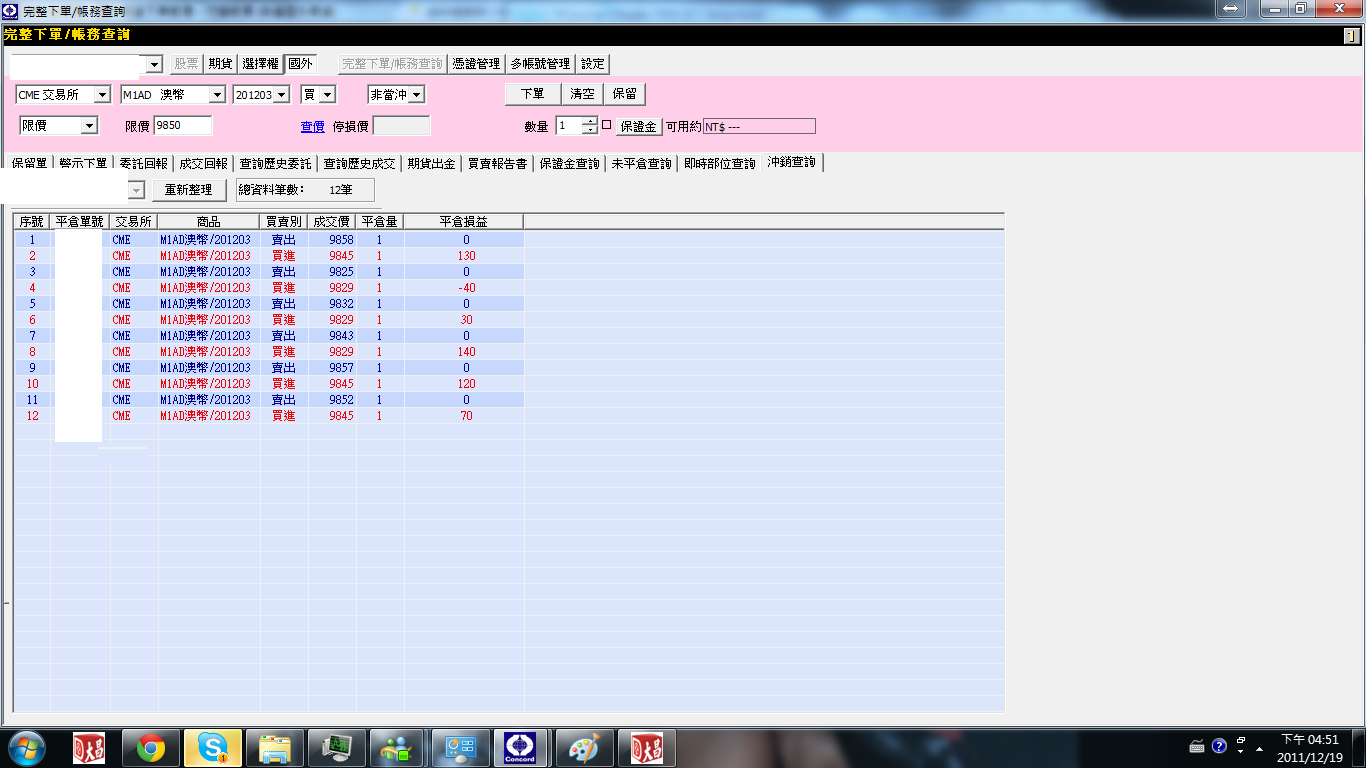Switch to the 查詢歷史成交 tab

(x=359, y=163)
